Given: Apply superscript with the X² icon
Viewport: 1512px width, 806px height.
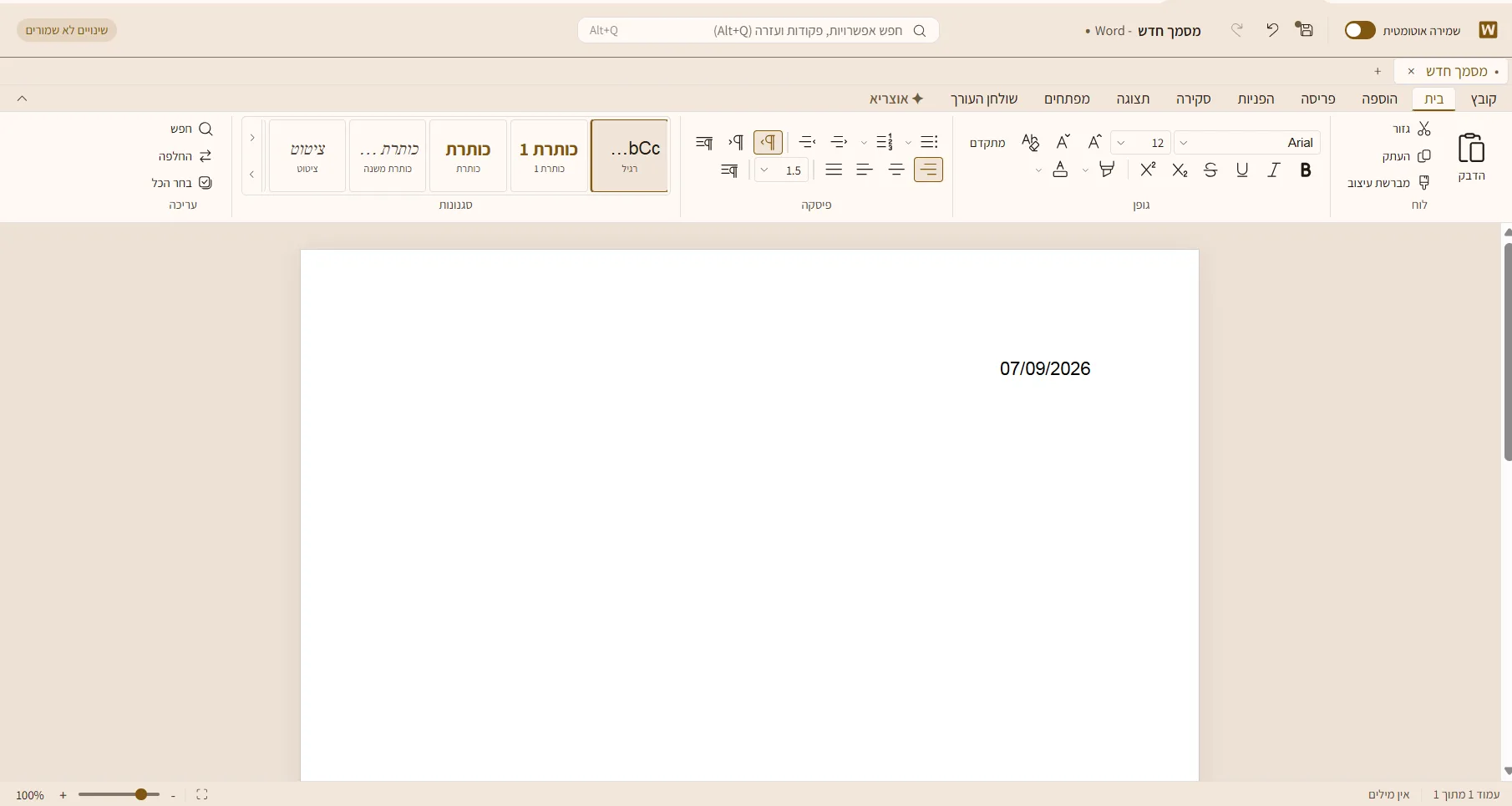Looking at the screenshot, I should pyautogui.click(x=1148, y=170).
